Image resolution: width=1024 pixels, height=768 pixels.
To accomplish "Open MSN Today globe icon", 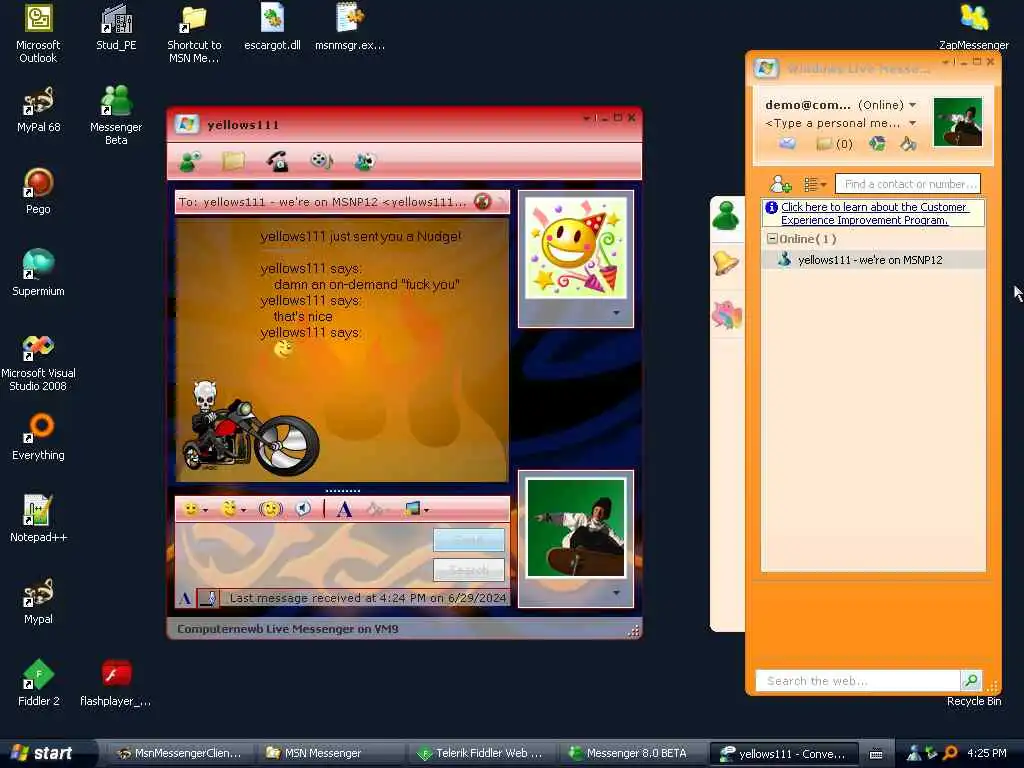I will click(x=877, y=144).
